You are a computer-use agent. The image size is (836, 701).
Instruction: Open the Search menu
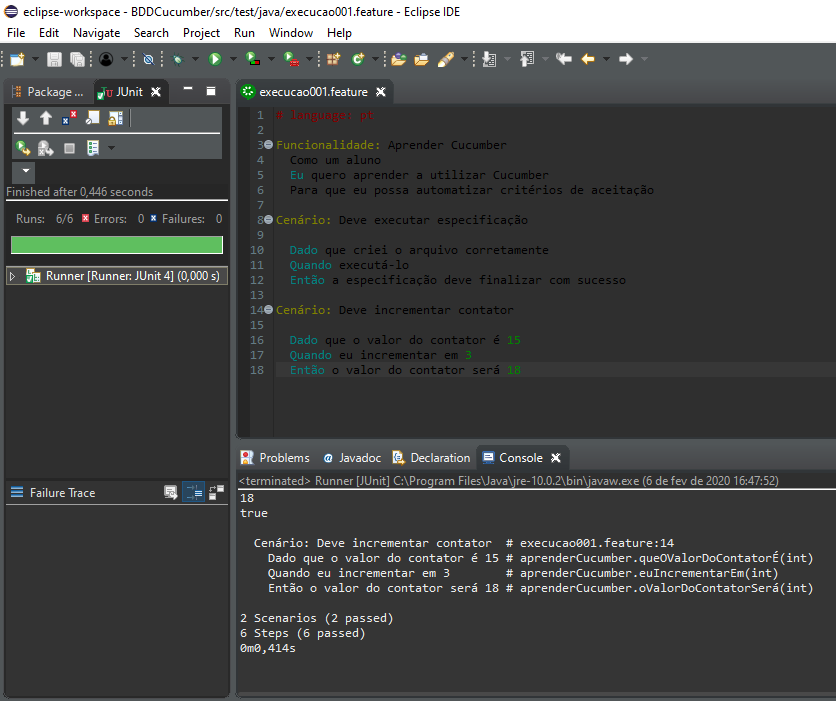click(x=151, y=33)
